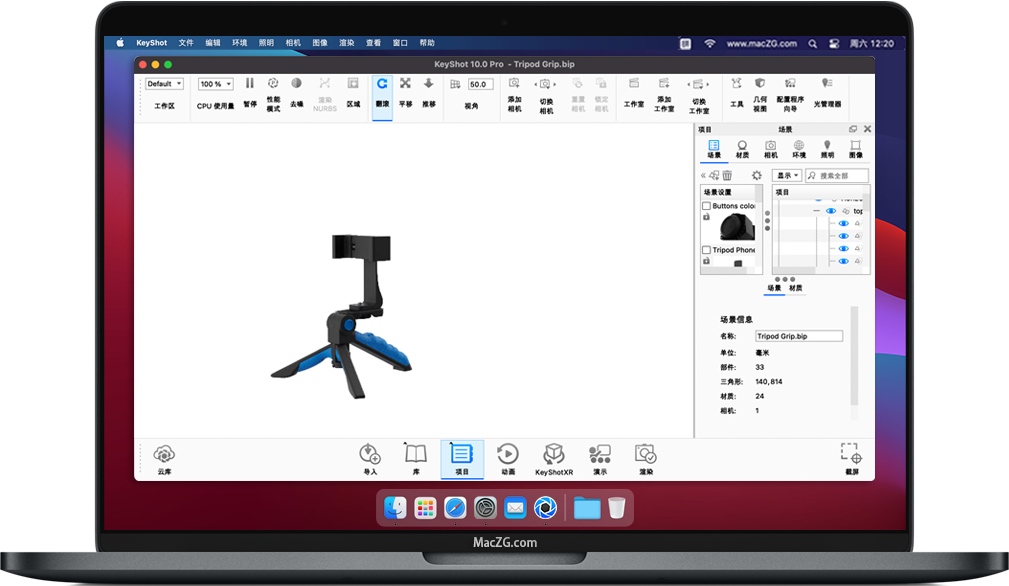Viewport: 1009px width, 586px height.
Task: Check the Tripod Phone scene set checkbox
Action: coord(706,250)
